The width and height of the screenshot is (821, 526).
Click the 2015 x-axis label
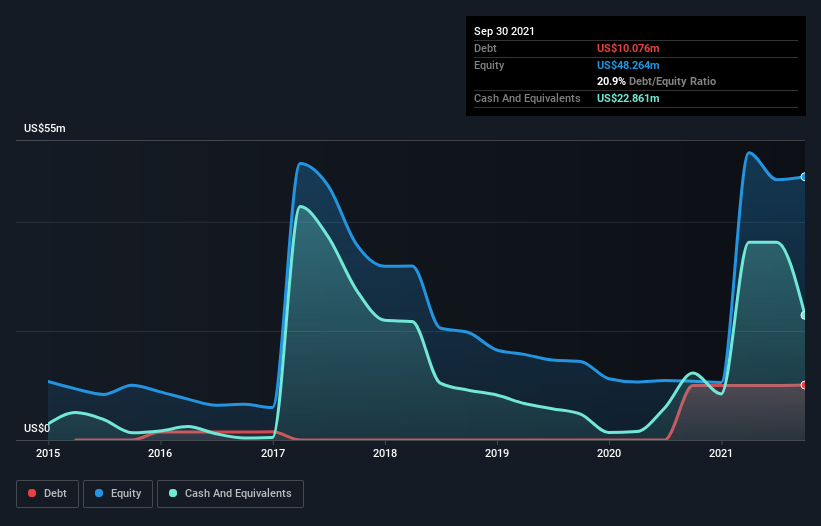(48, 453)
